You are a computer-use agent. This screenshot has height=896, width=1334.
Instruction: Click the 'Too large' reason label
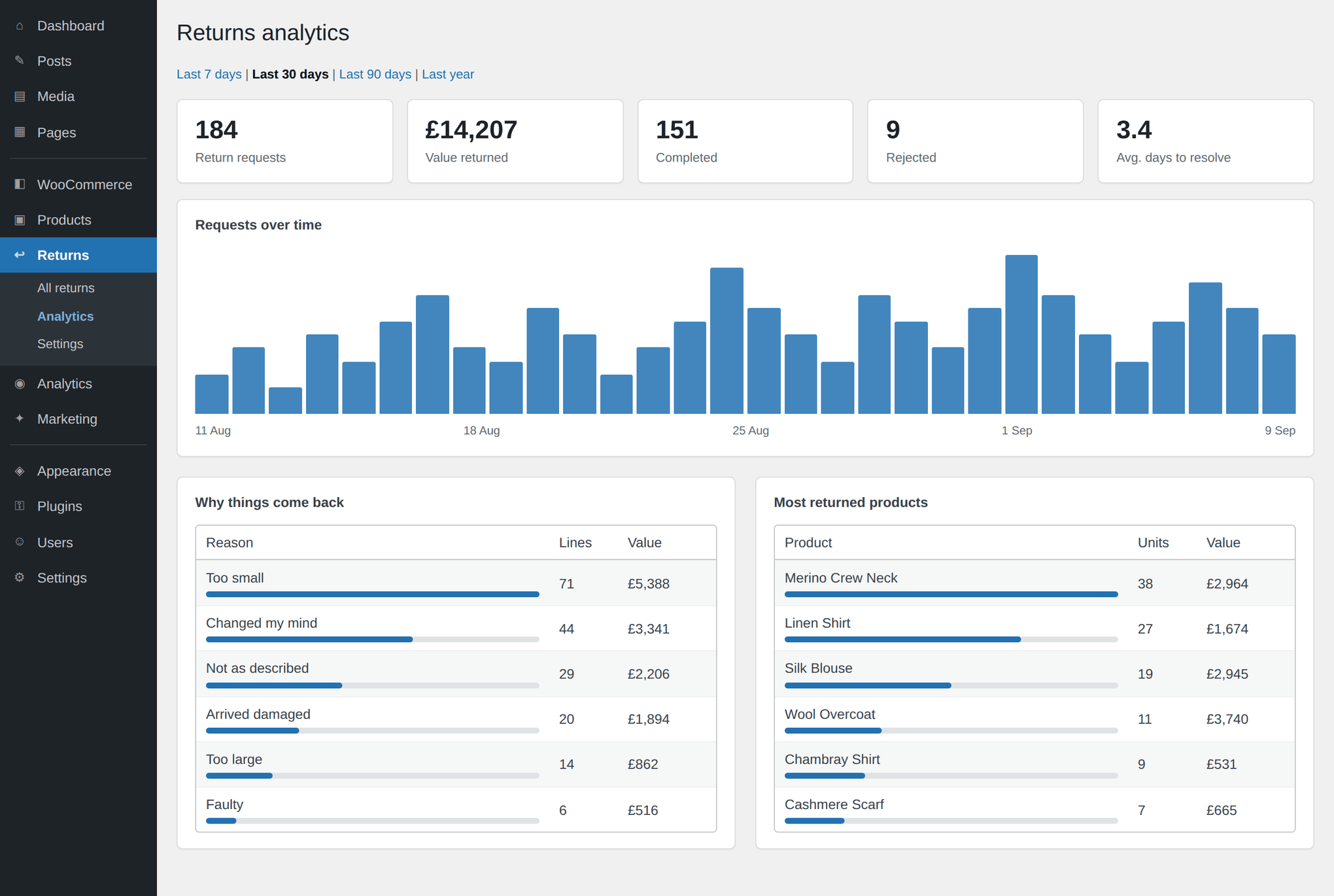click(x=234, y=759)
